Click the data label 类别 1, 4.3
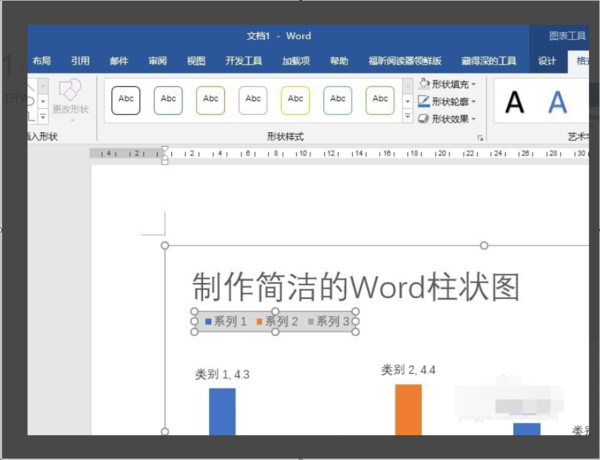 click(222, 375)
